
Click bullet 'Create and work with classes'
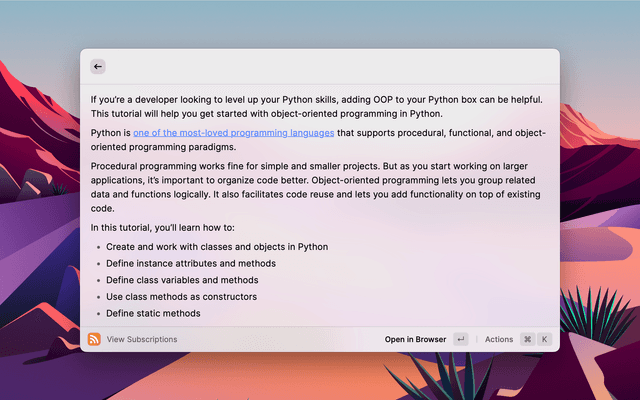pos(217,247)
